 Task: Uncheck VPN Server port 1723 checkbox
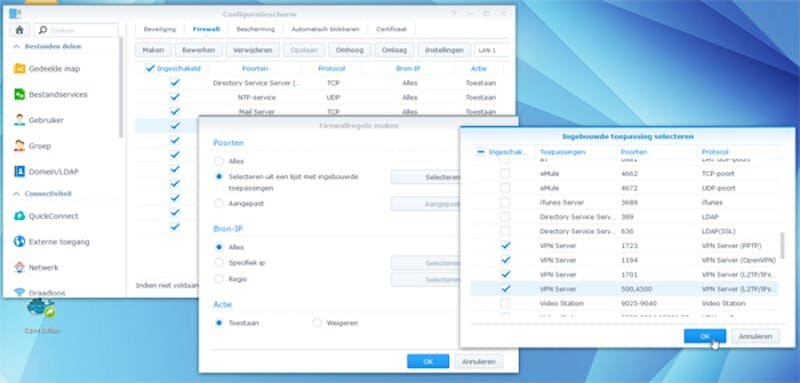point(505,246)
